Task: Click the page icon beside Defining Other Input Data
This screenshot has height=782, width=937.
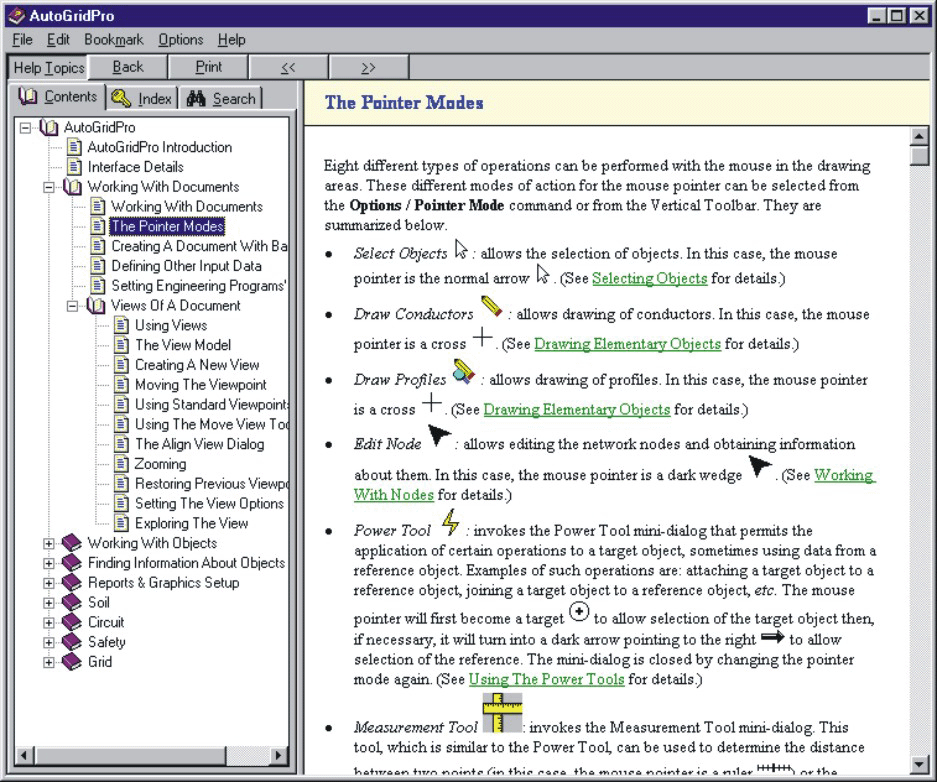Action: pyautogui.click(x=97, y=266)
